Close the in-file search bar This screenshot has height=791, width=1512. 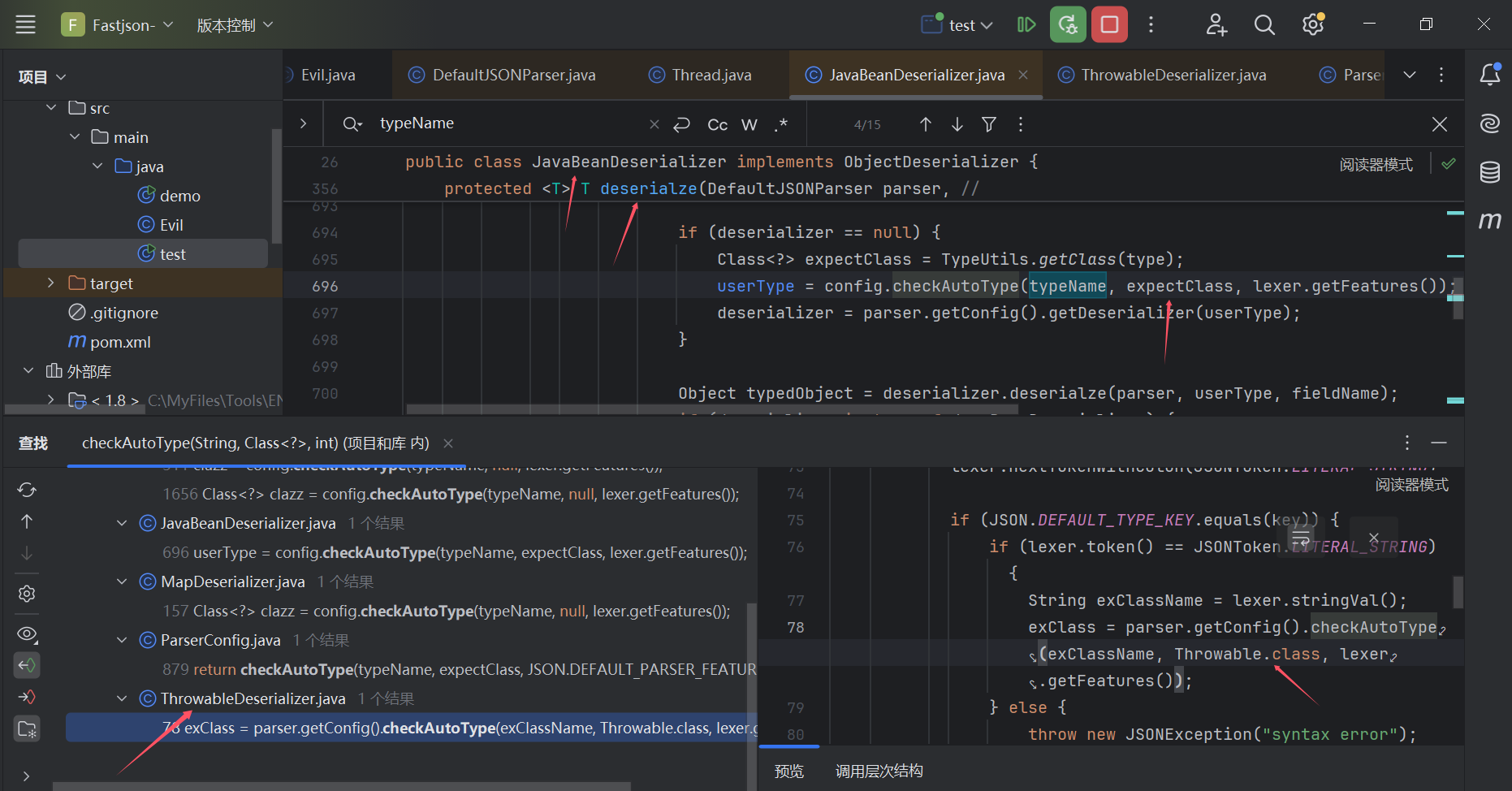pyautogui.click(x=1440, y=124)
